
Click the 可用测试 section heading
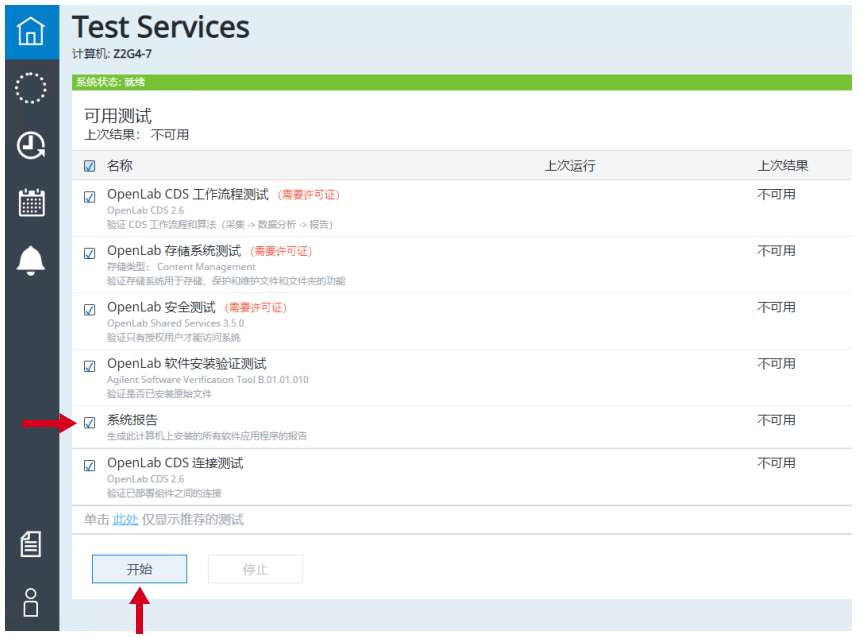pos(118,116)
